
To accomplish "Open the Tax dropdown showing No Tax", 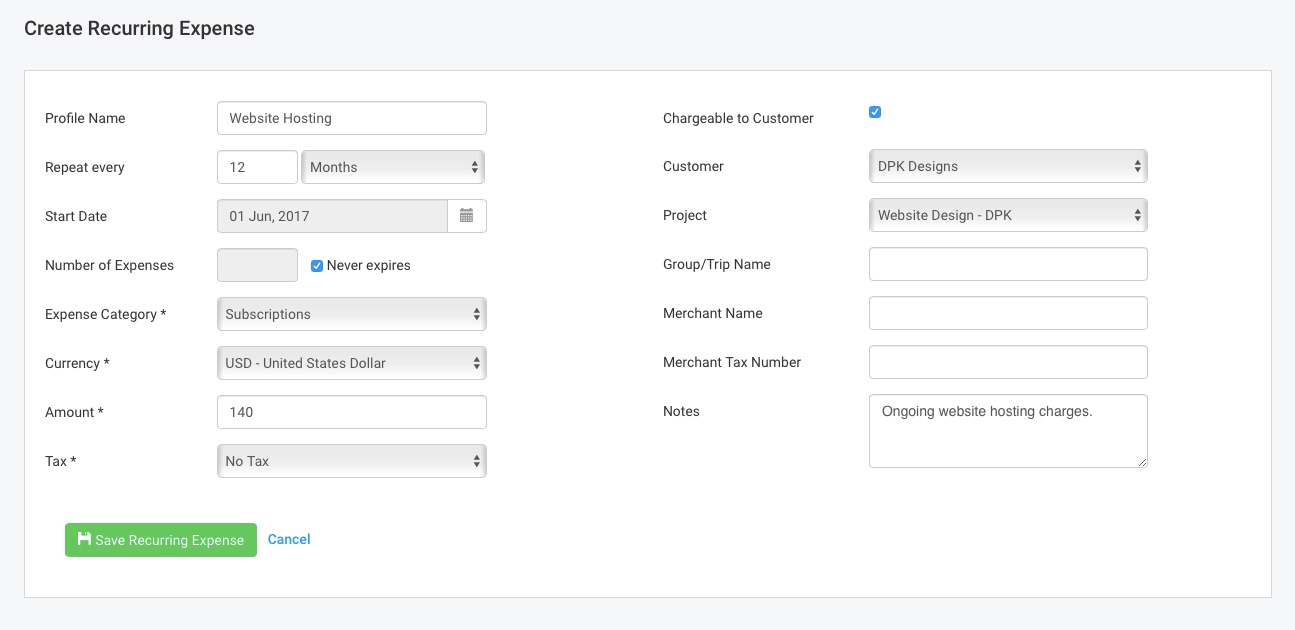I will [351, 460].
